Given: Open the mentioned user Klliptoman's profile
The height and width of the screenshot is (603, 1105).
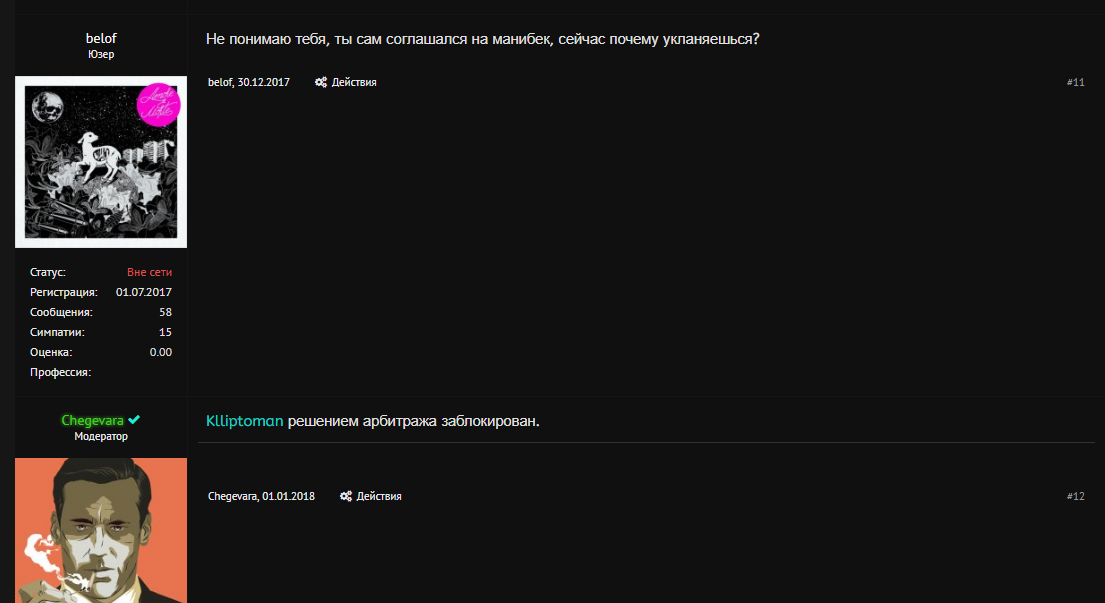Looking at the screenshot, I should pos(245,421).
